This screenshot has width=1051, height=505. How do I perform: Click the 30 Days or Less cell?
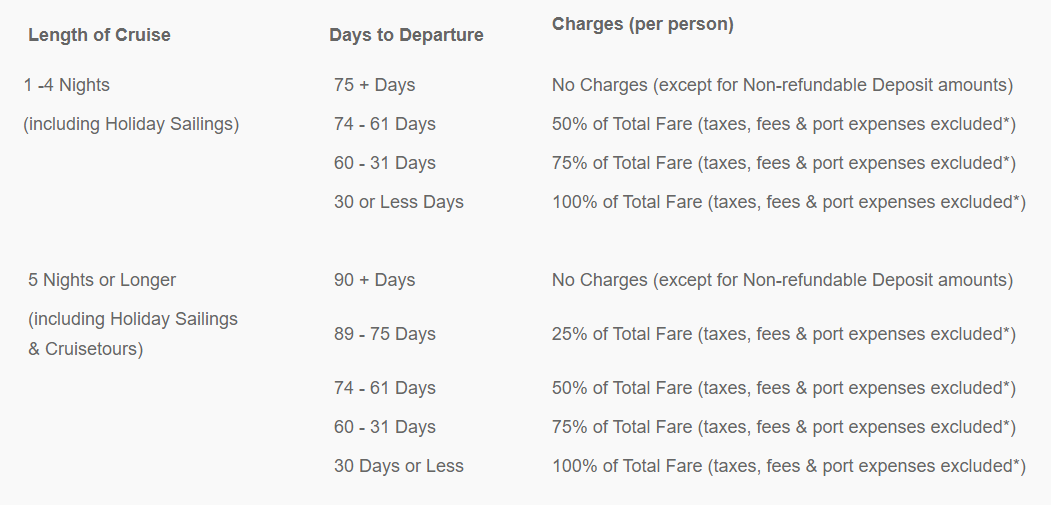(x=399, y=466)
